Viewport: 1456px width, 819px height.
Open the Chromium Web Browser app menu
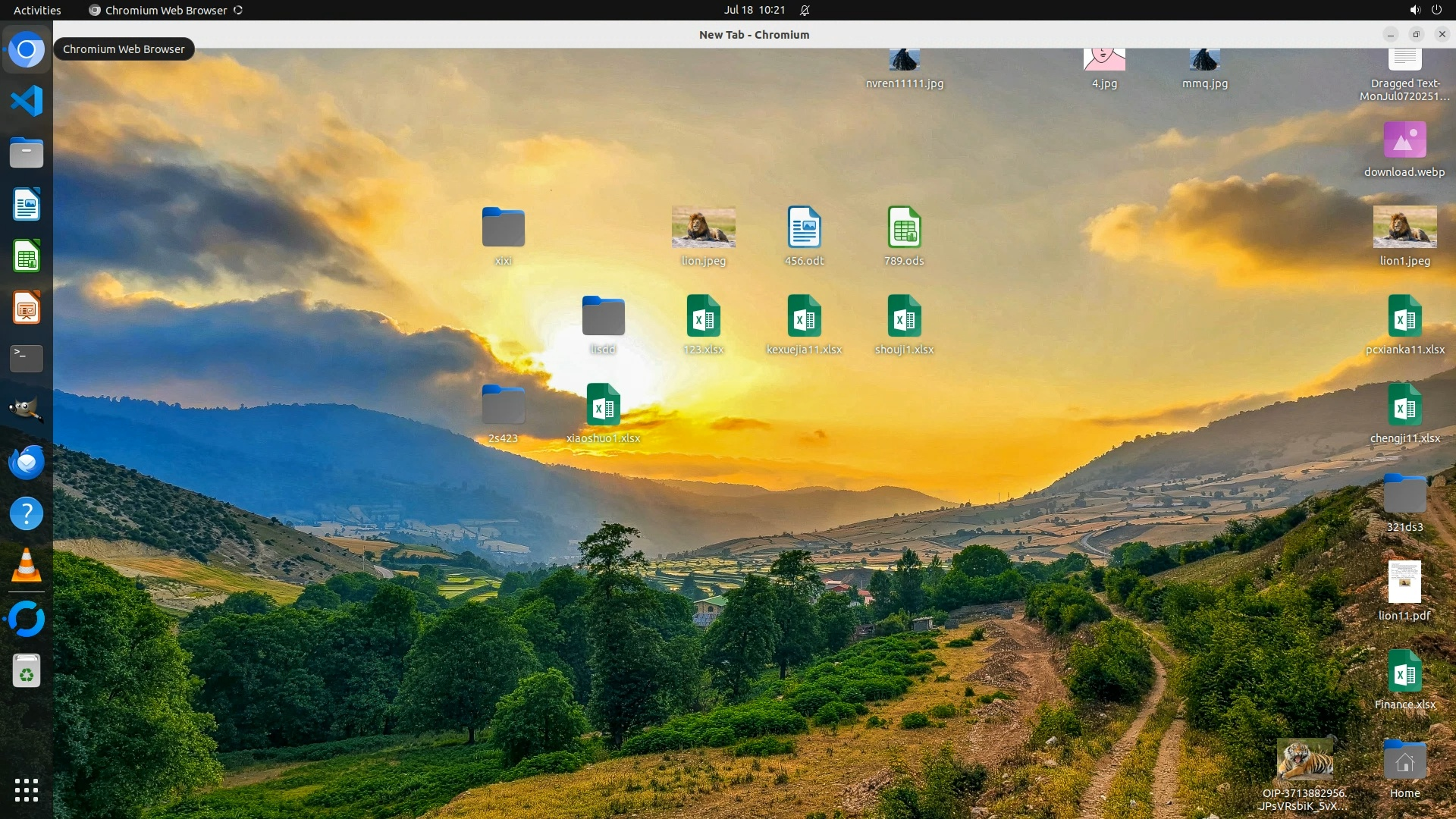pyautogui.click(x=165, y=10)
